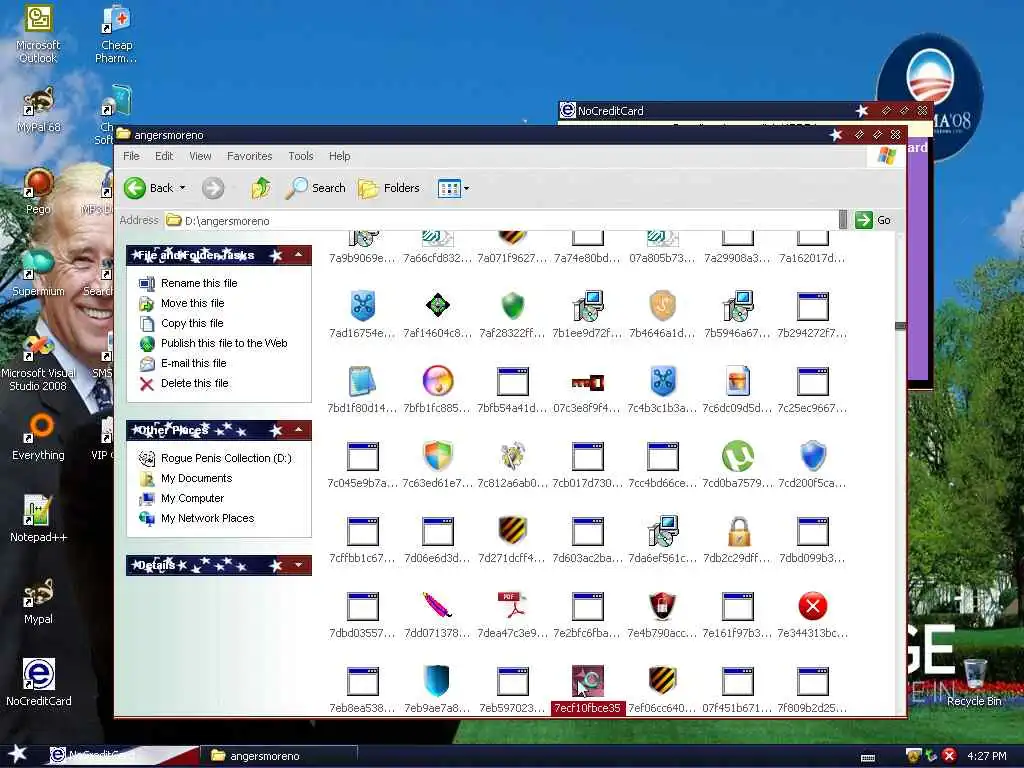Open the Cheap Pharm desktop shortcut
Viewport: 1024px width, 768px height.
[x=116, y=34]
